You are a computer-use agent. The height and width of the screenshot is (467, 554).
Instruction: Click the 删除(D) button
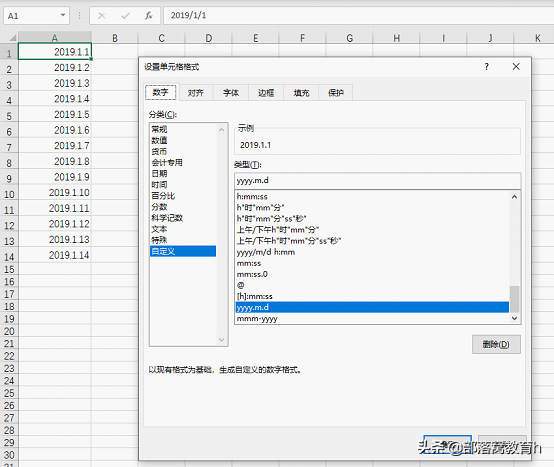496,344
